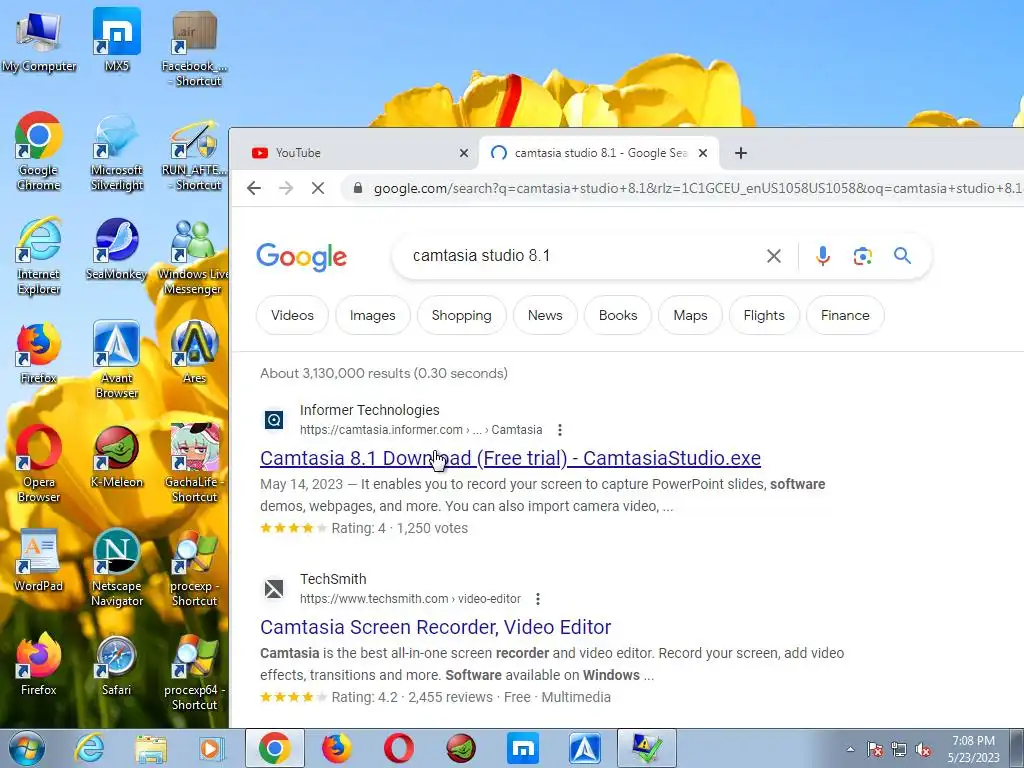Screen dimensions: 1024x768
Task: Select the Safari desktop icon
Action: click(117, 665)
